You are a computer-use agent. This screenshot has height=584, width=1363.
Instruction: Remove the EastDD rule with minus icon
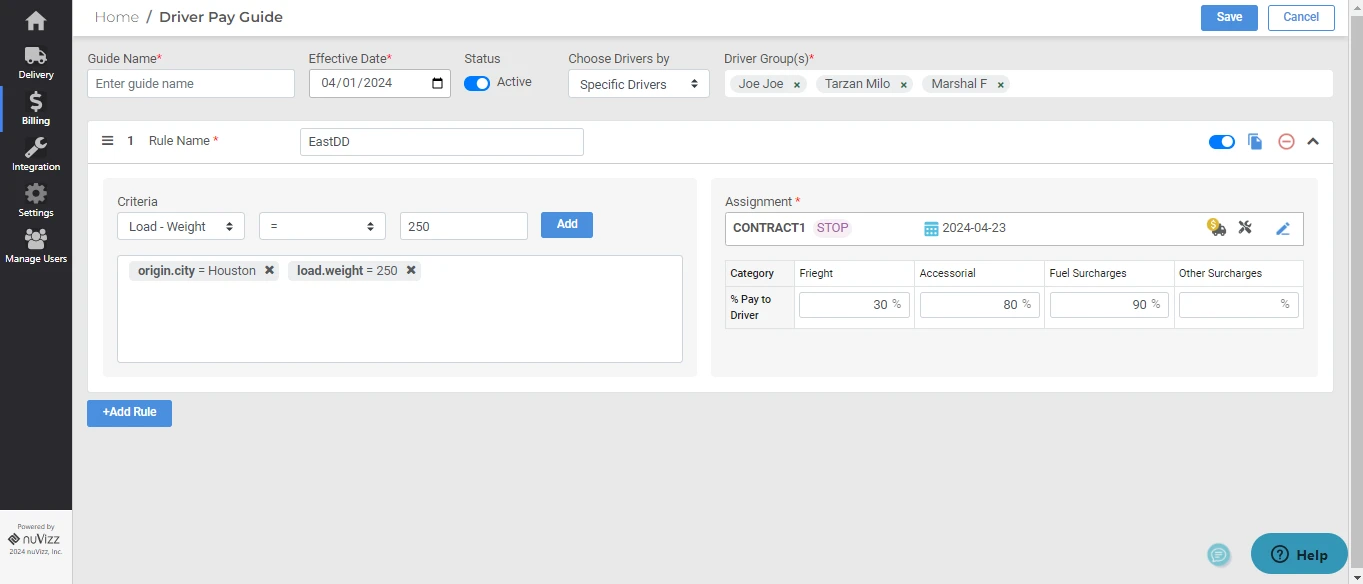click(1286, 142)
